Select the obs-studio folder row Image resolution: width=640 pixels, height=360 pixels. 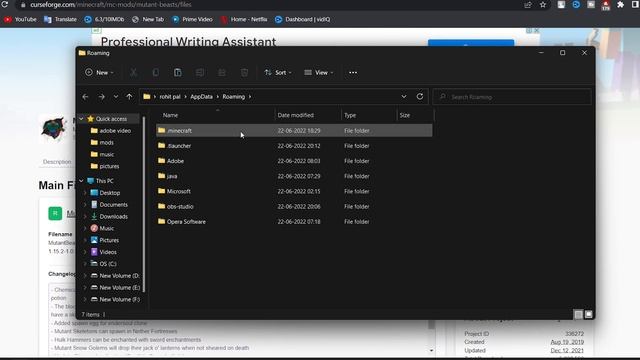pyautogui.click(x=294, y=207)
